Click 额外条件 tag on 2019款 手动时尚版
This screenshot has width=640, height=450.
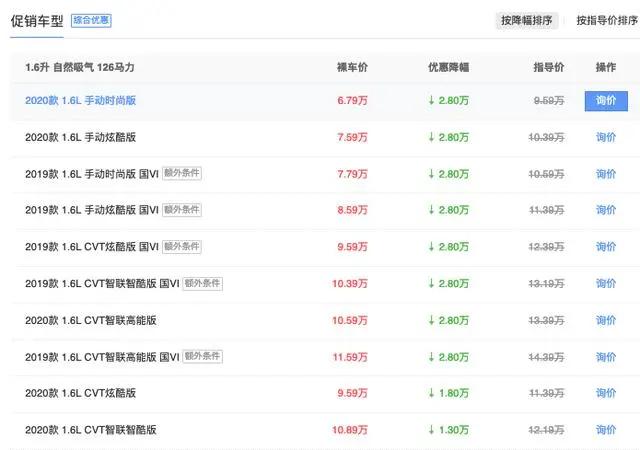click(182, 173)
